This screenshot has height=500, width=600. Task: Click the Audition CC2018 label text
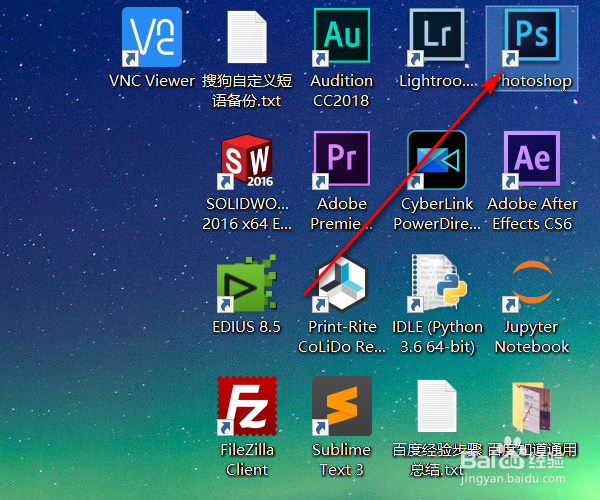(x=341, y=91)
